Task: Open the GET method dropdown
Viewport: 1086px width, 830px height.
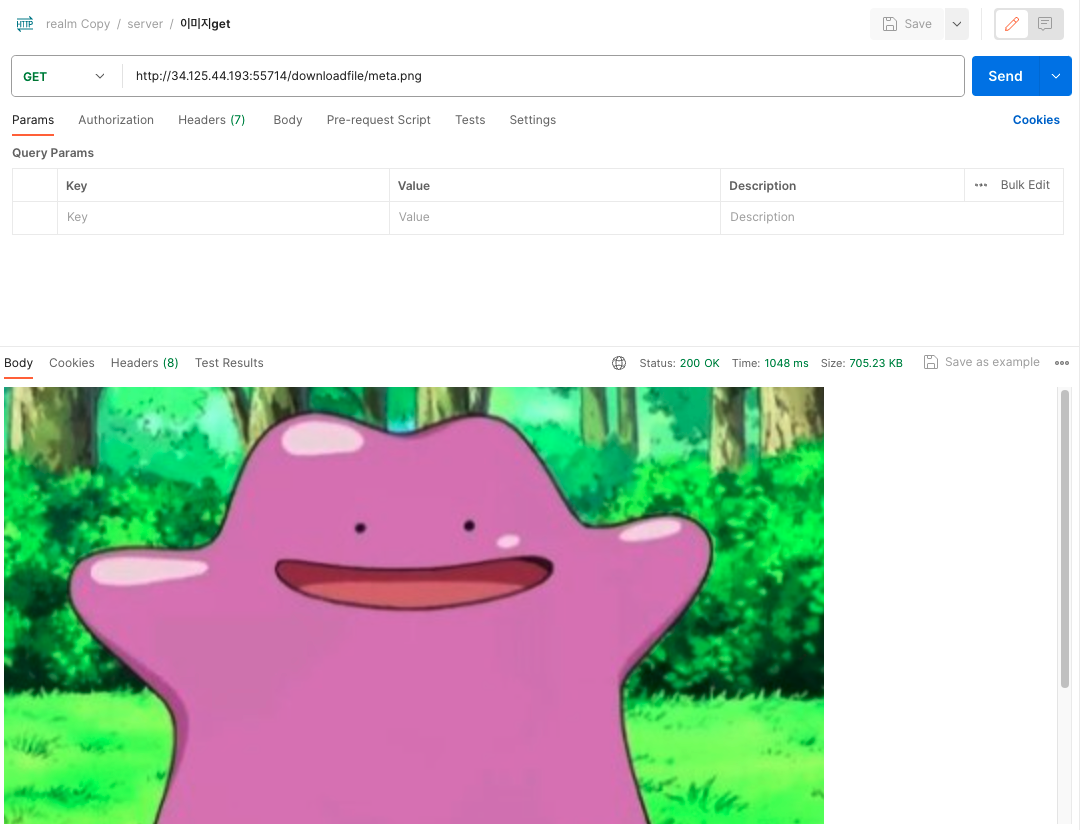Action: [x=64, y=76]
